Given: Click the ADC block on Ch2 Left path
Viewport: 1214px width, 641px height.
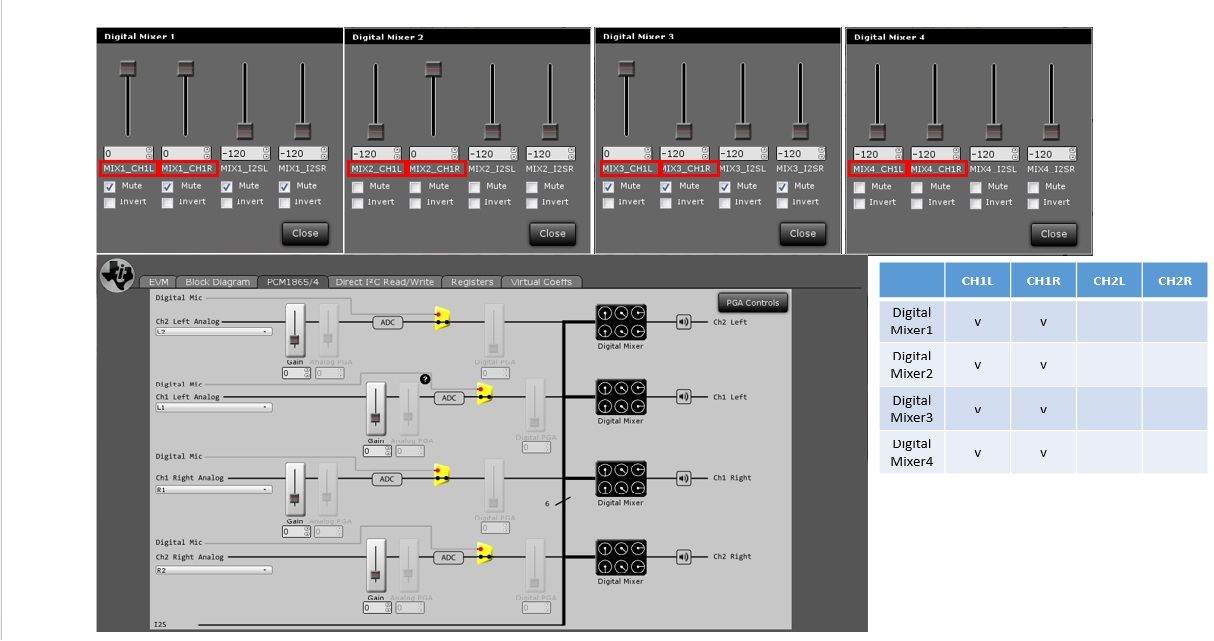Looking at the screenshot, I should click(x=388, y=322).
